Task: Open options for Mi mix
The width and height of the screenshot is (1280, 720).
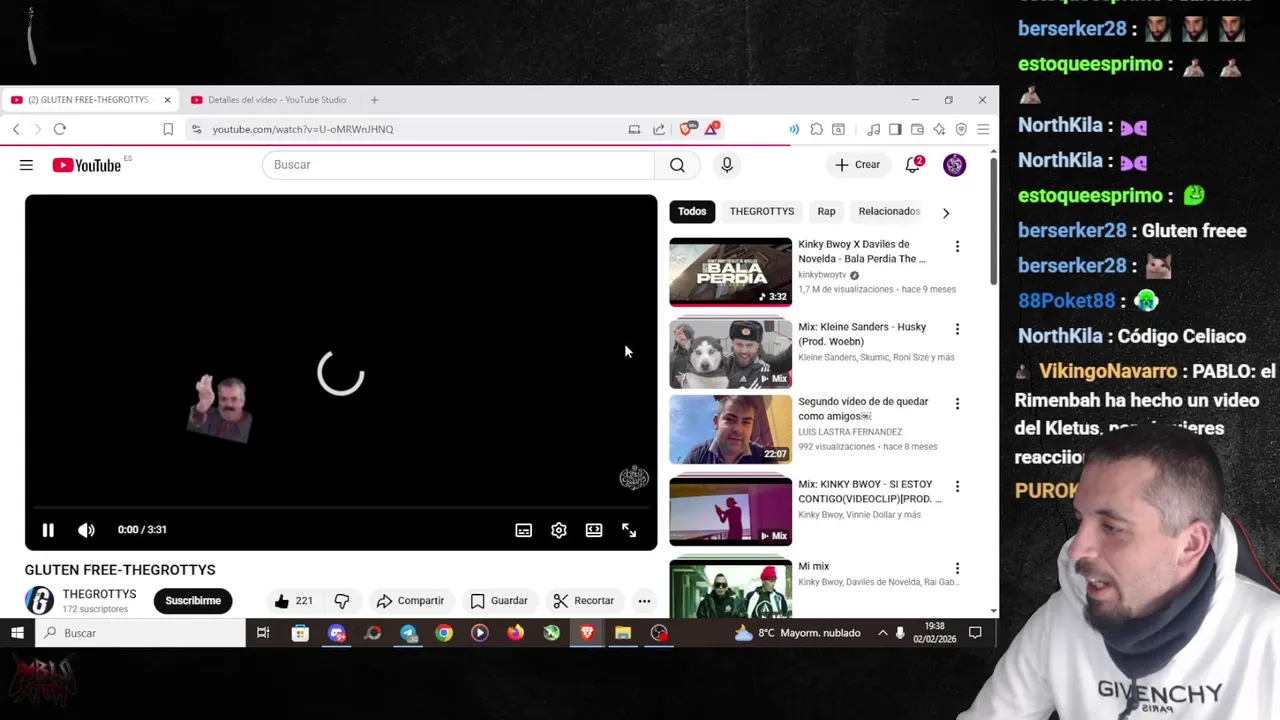Action: point(957,569)
